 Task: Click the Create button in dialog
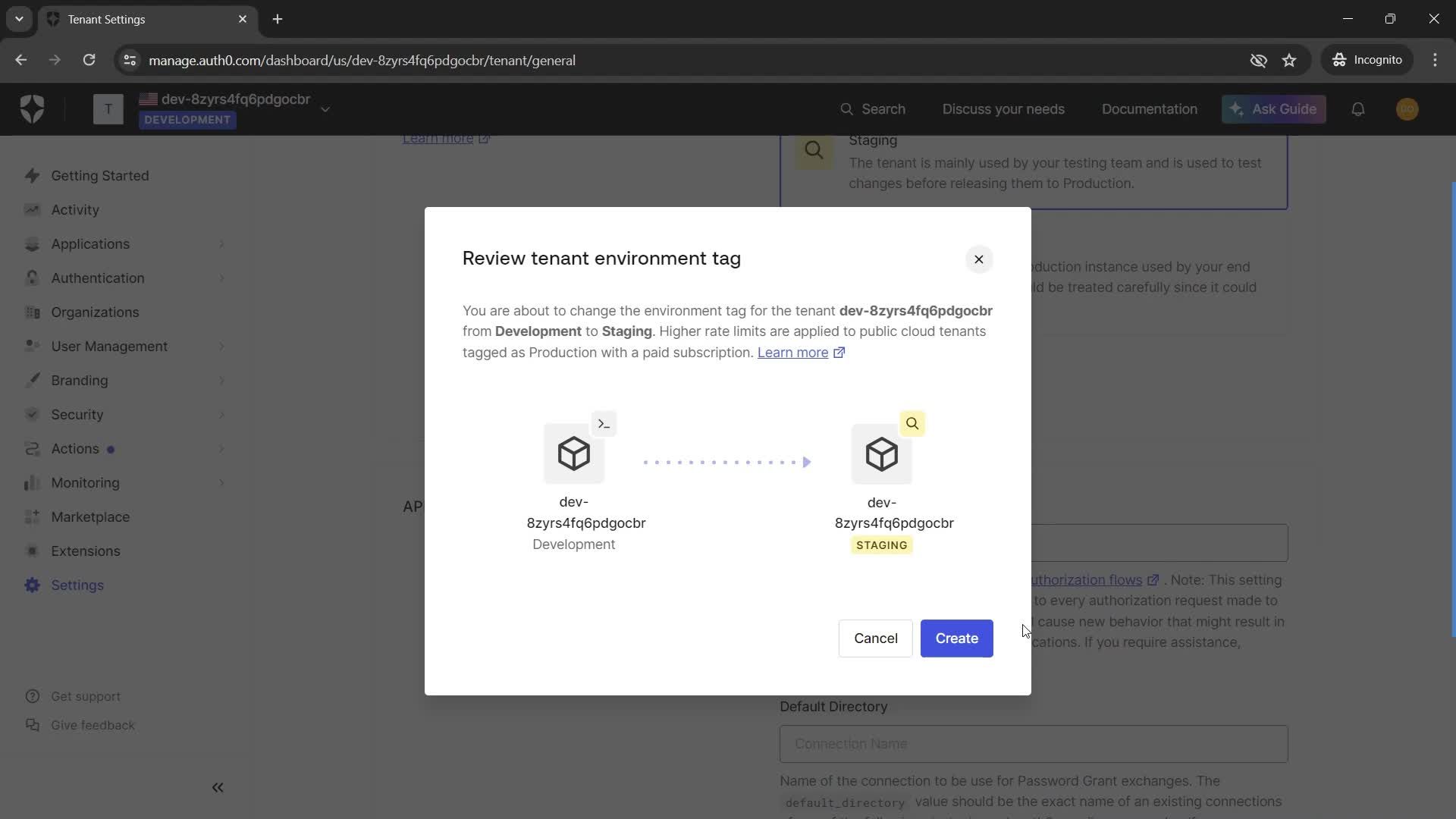956,639
